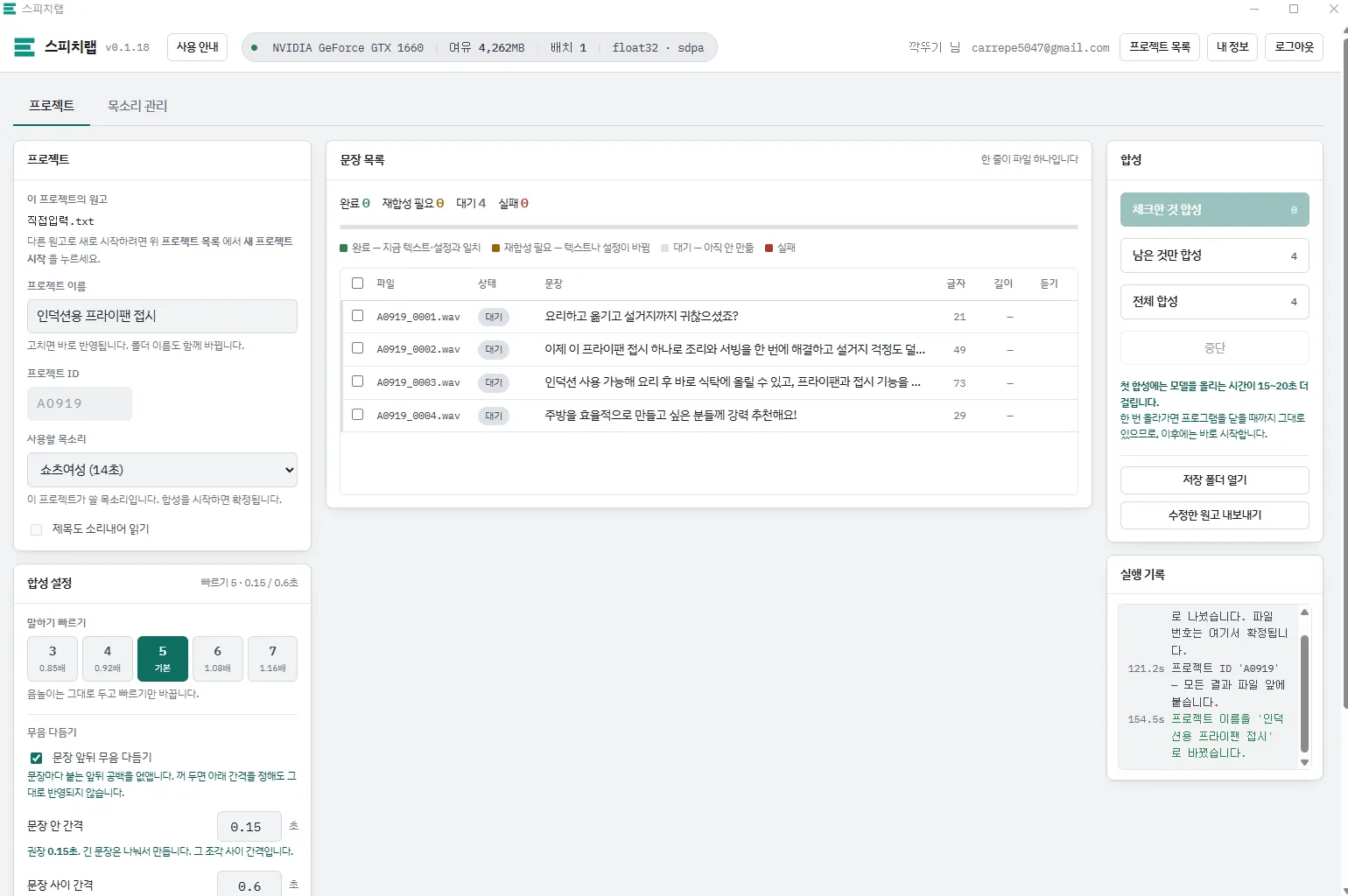Image resolution: width=1348 pixels, height=896 pixels.
Task: Pick speed 6 (1.08배)
Action: (218, 659)
